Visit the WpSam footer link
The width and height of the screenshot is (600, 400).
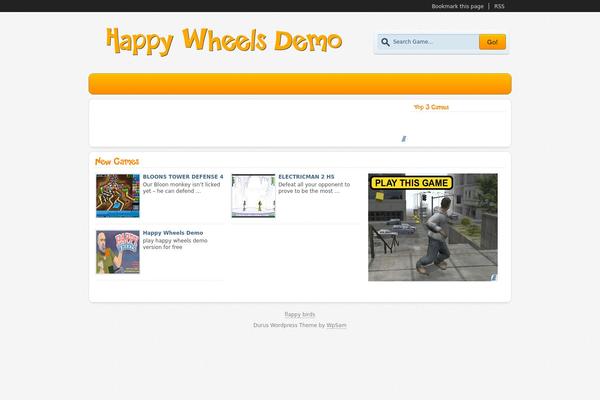pyautogui.click(x=336, y=325)
